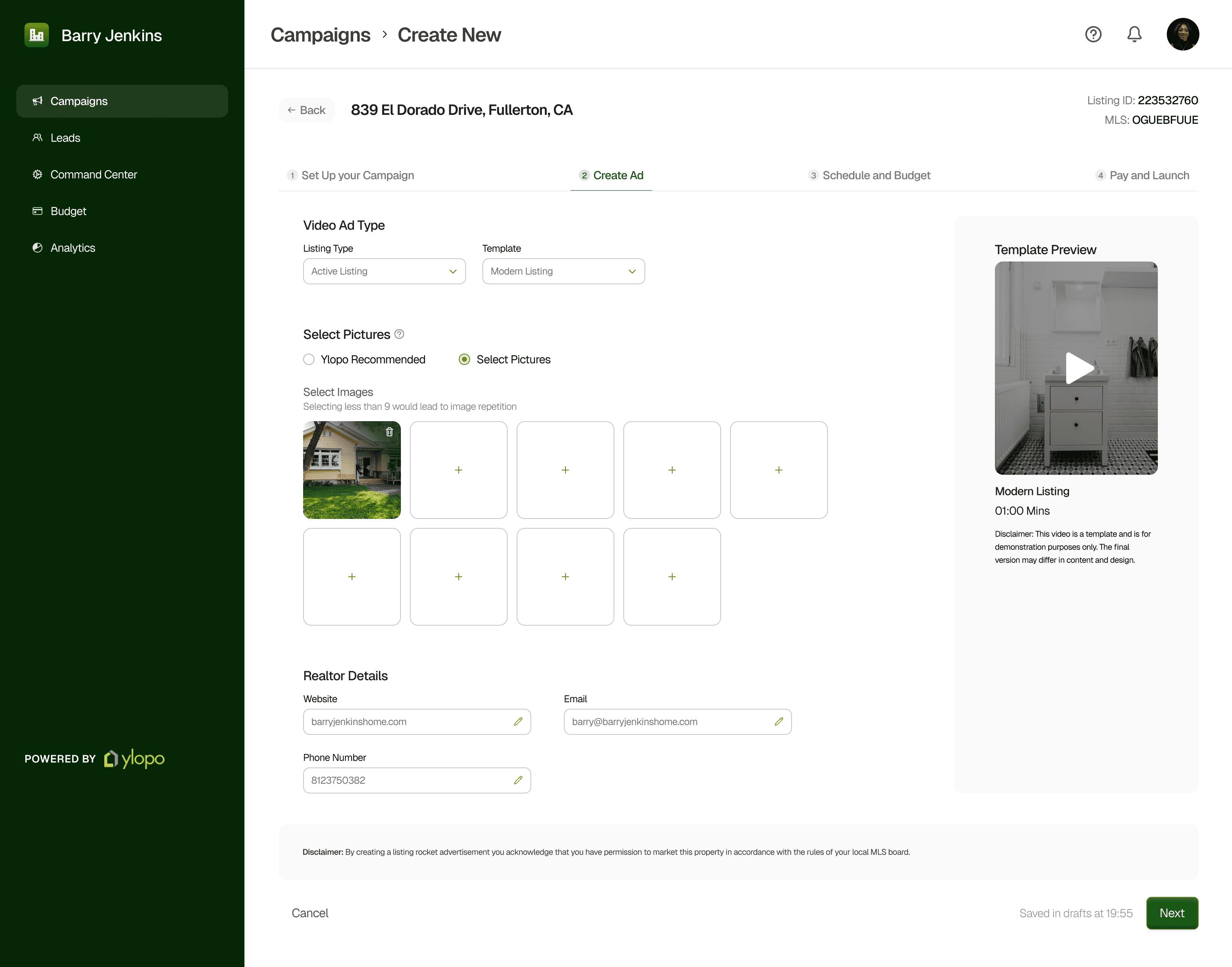The height and width of the screenshot is (967, 1232).
Task: Choose the Select Pictures radio button
Action: tap(464, 360)
